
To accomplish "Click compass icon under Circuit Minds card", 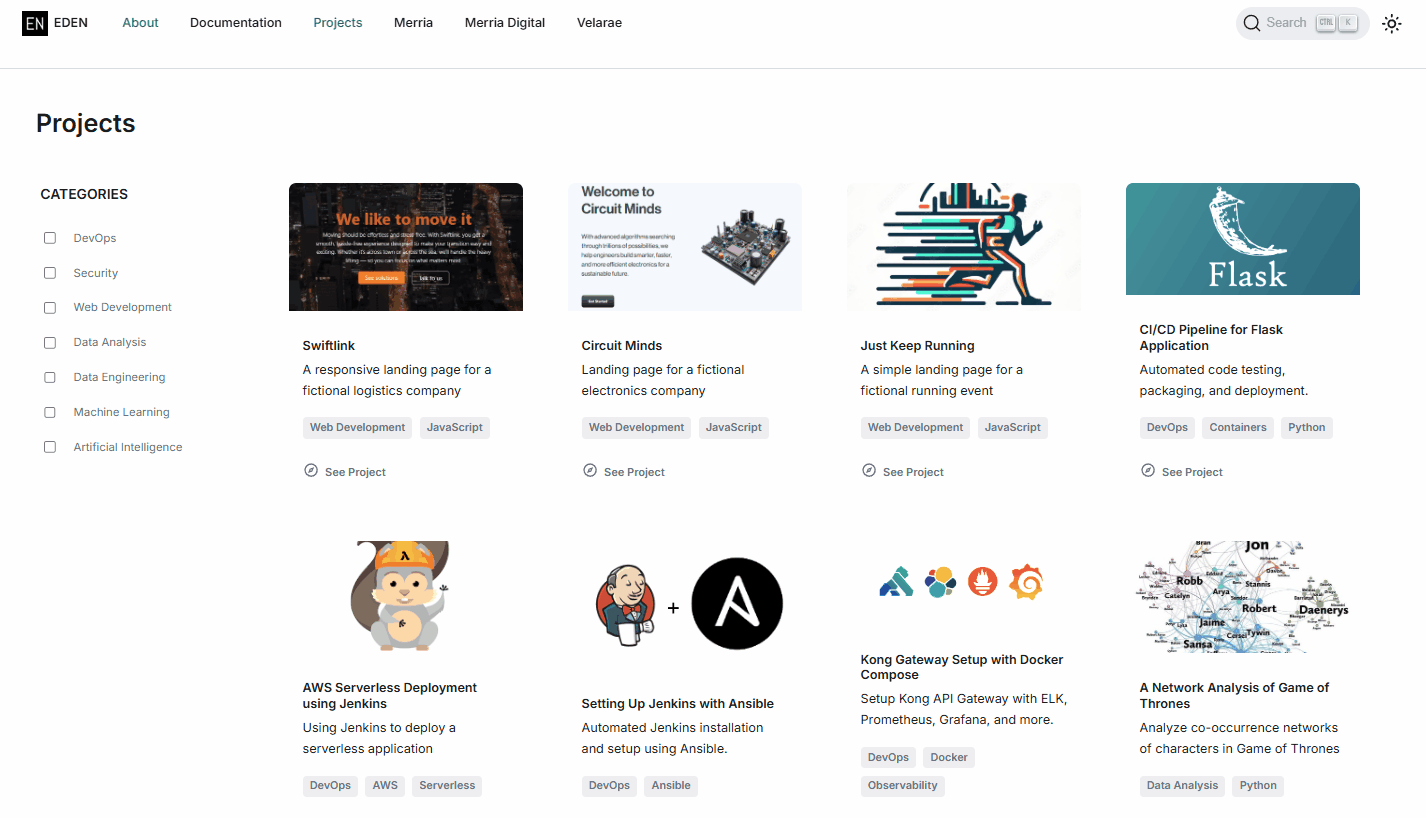I will [x=590, y=470].
